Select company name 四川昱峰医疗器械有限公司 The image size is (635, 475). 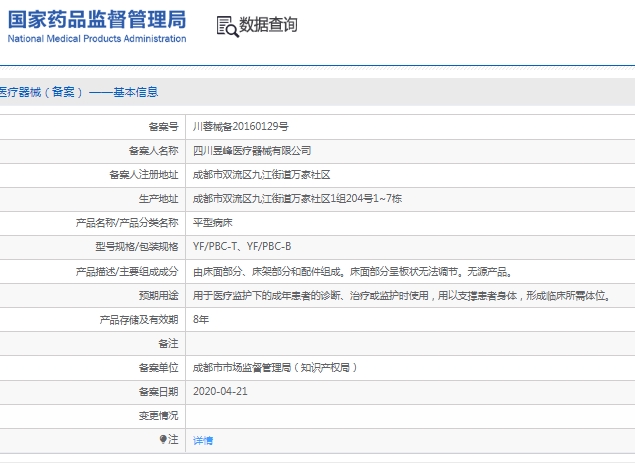[x=252, y=151]
